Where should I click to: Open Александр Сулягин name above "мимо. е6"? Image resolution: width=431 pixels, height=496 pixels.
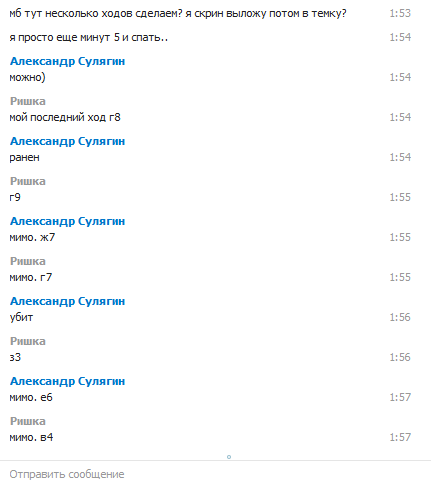point(67,381)
